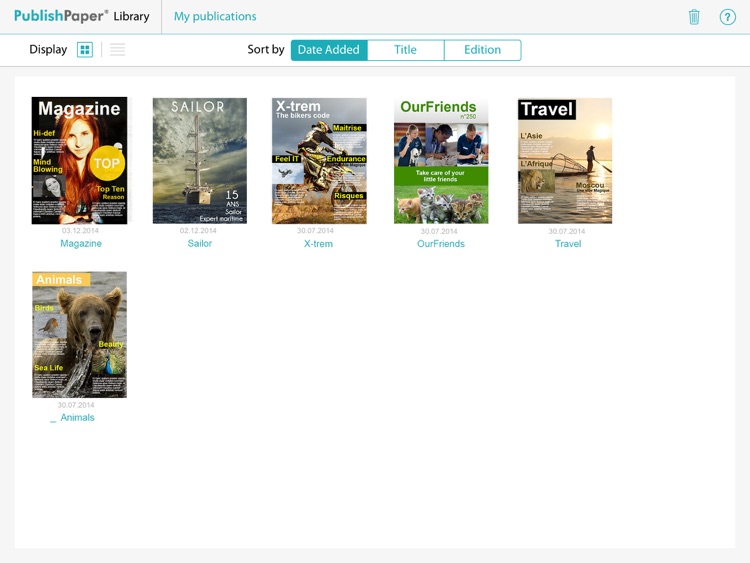Select the date 30.07.2014 under OurFriends
This screenshot has height=563, width=750.
[439, 231]
